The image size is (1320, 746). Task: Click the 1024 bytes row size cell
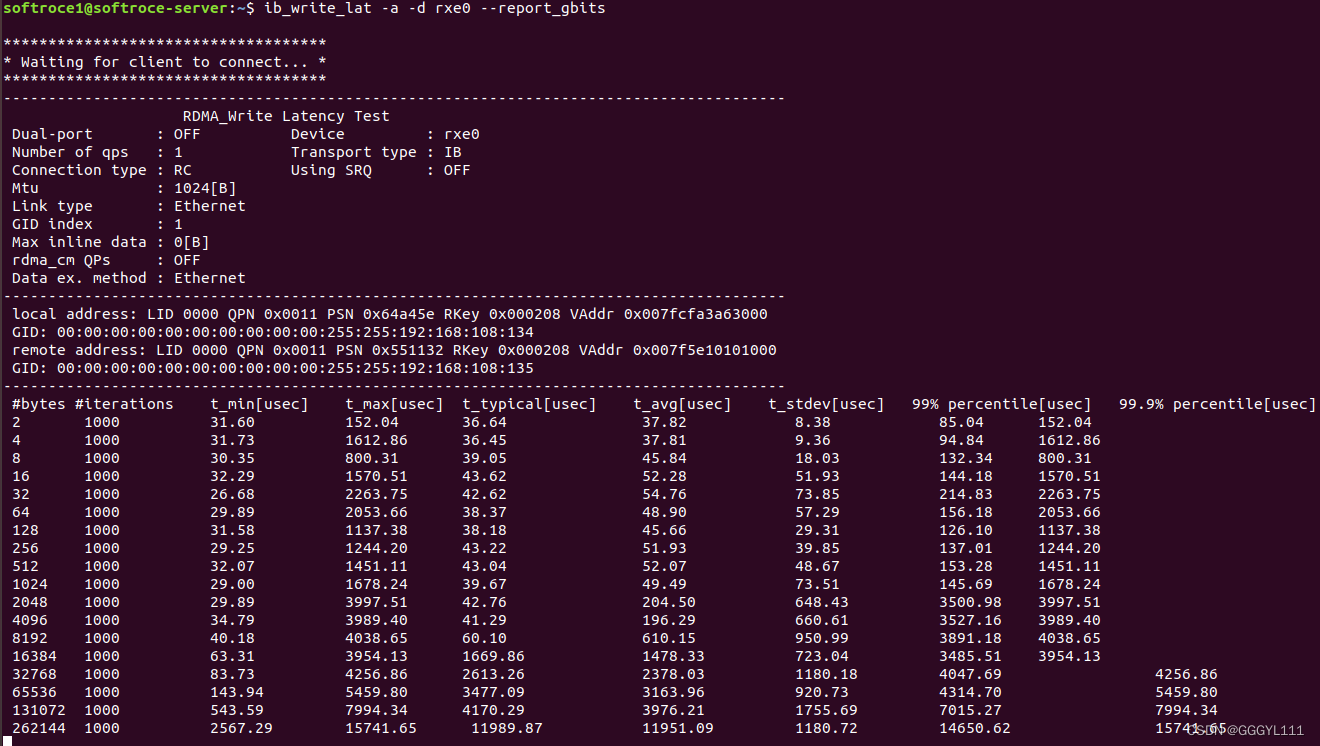click(x=29, y=584)
